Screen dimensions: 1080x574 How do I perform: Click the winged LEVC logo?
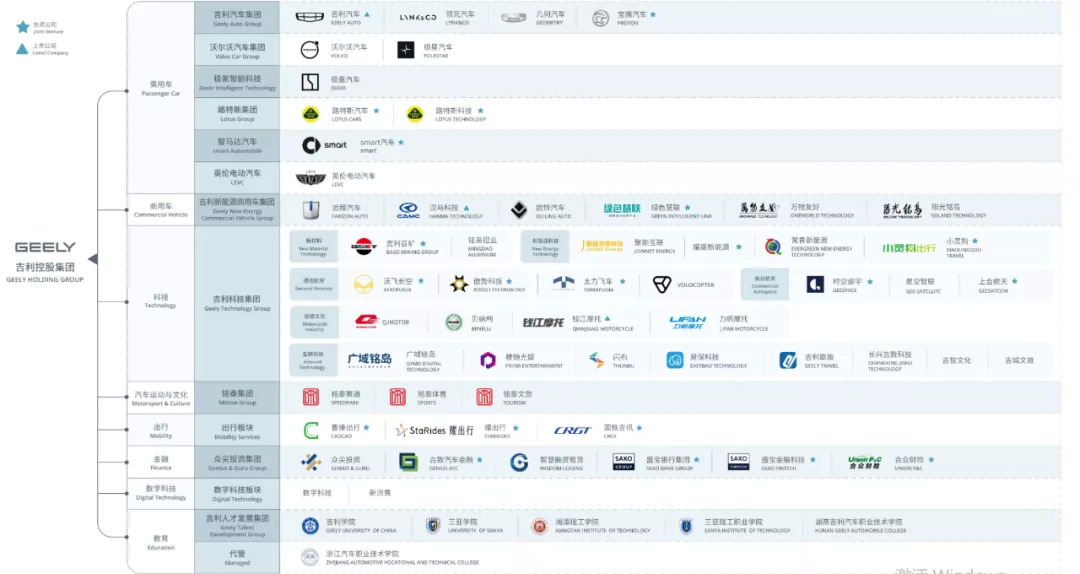coord(310,179)
